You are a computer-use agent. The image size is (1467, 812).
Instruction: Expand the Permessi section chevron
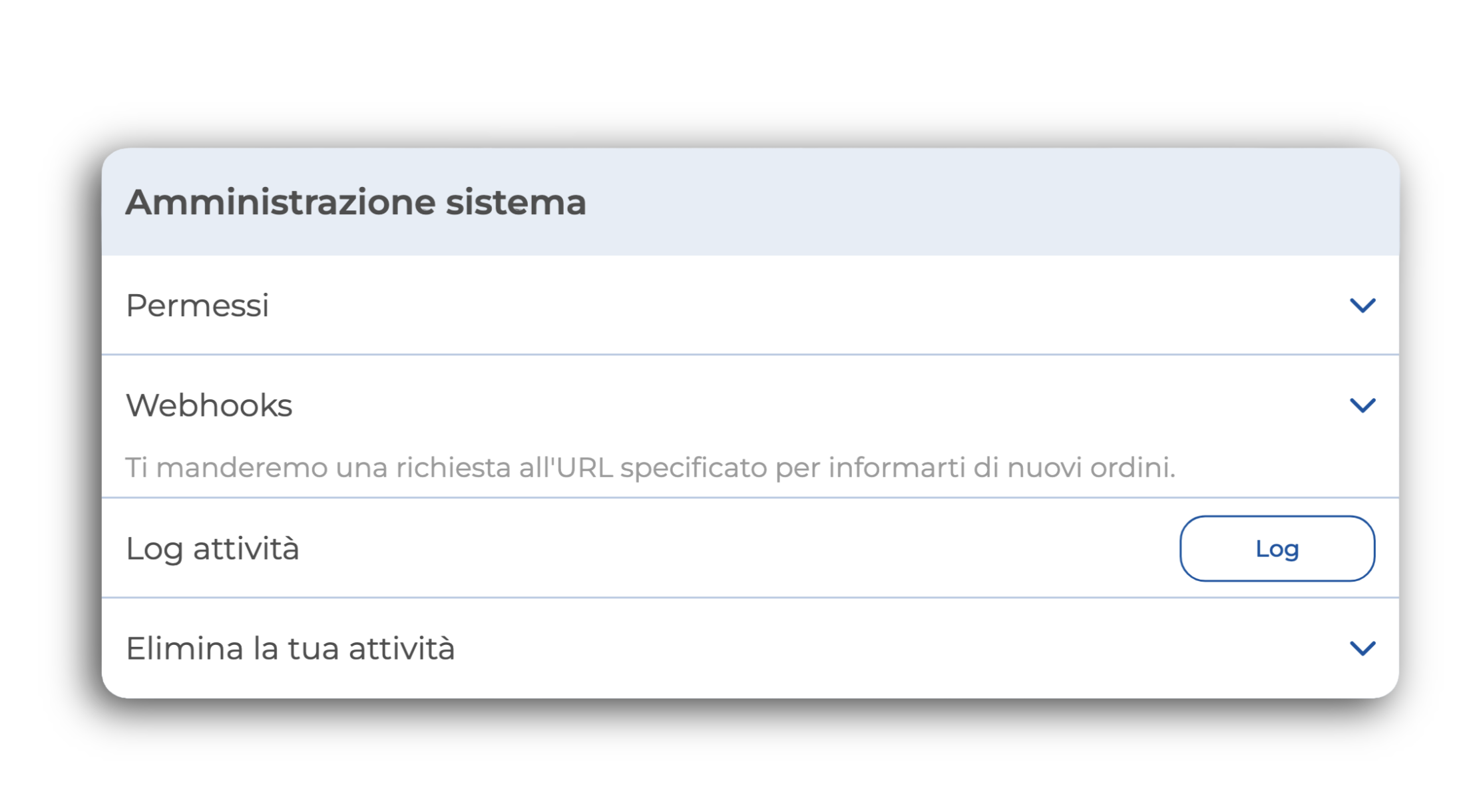pyautogui.click(x=1362, y=305)
